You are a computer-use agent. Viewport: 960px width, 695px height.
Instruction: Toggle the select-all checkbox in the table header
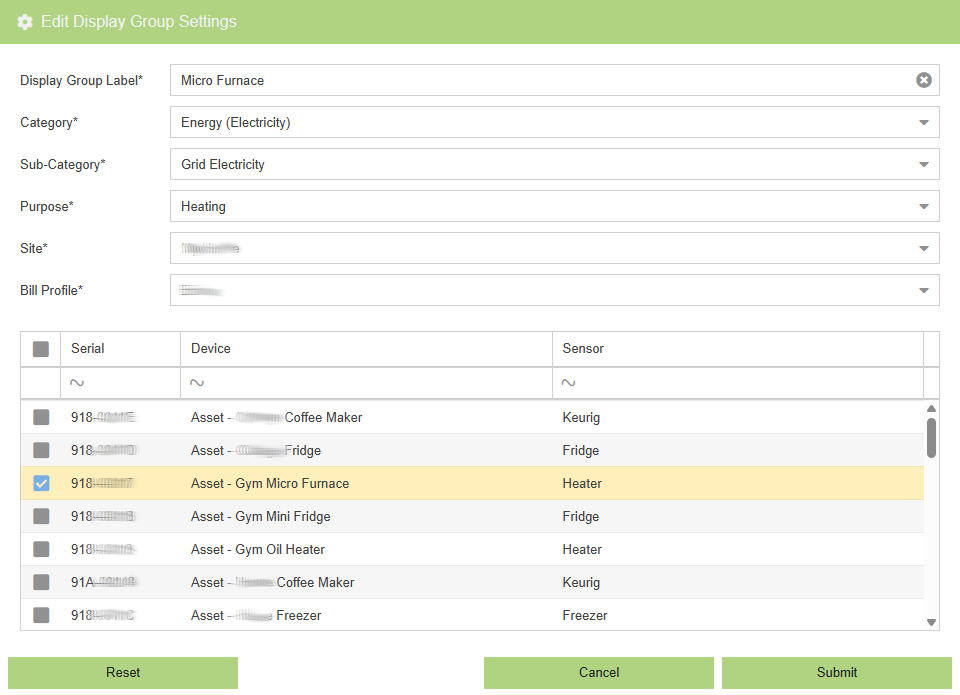[41, 348]
